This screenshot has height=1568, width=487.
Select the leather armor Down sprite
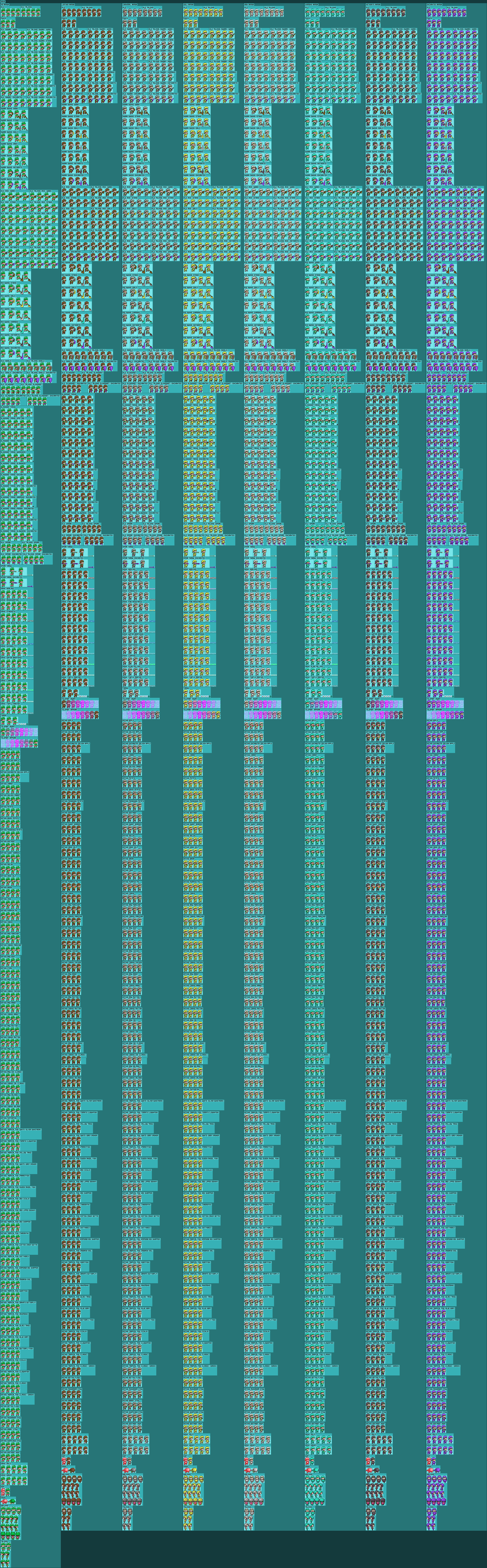coord(68,1470)
